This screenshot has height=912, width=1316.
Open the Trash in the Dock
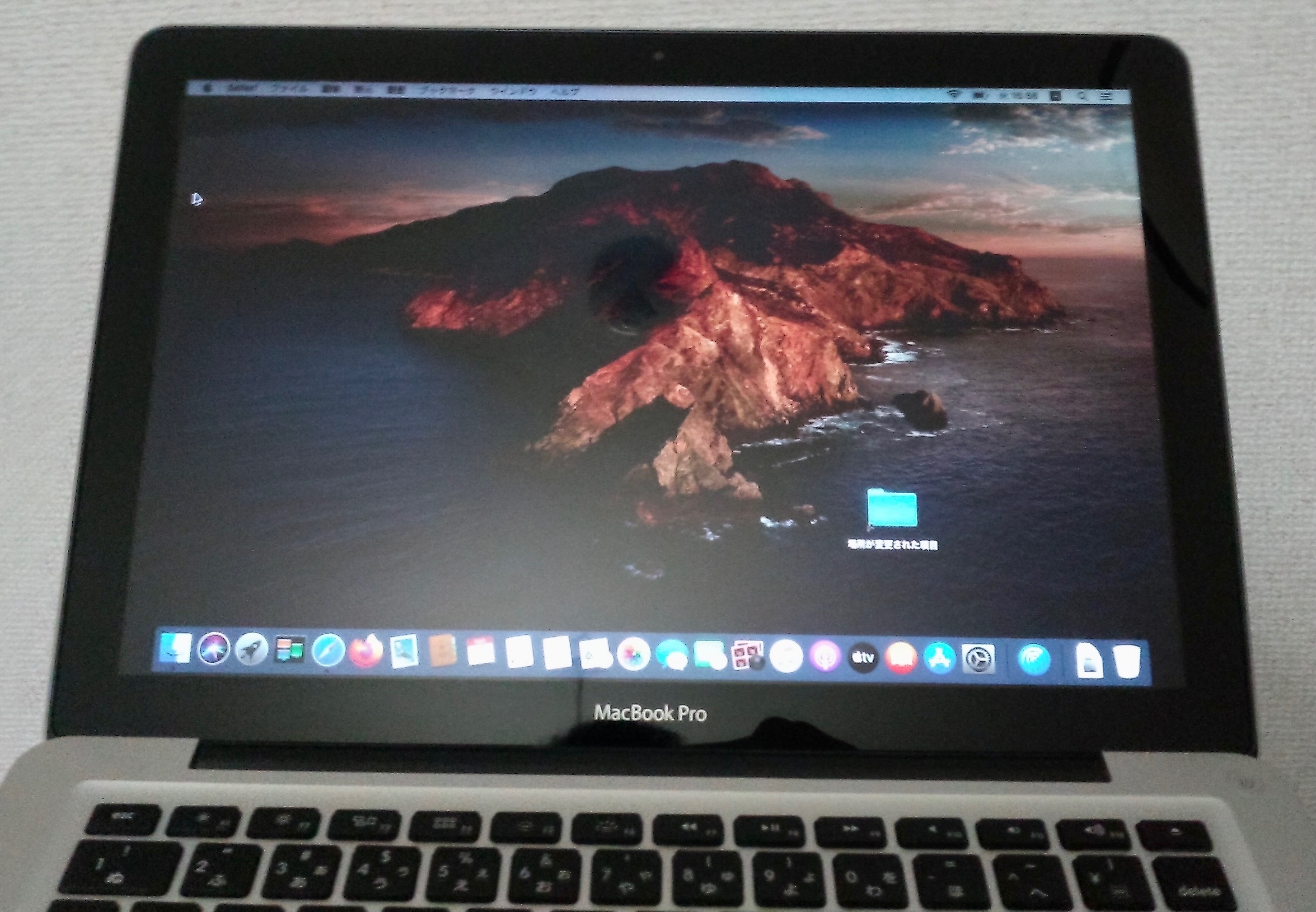1127,662
